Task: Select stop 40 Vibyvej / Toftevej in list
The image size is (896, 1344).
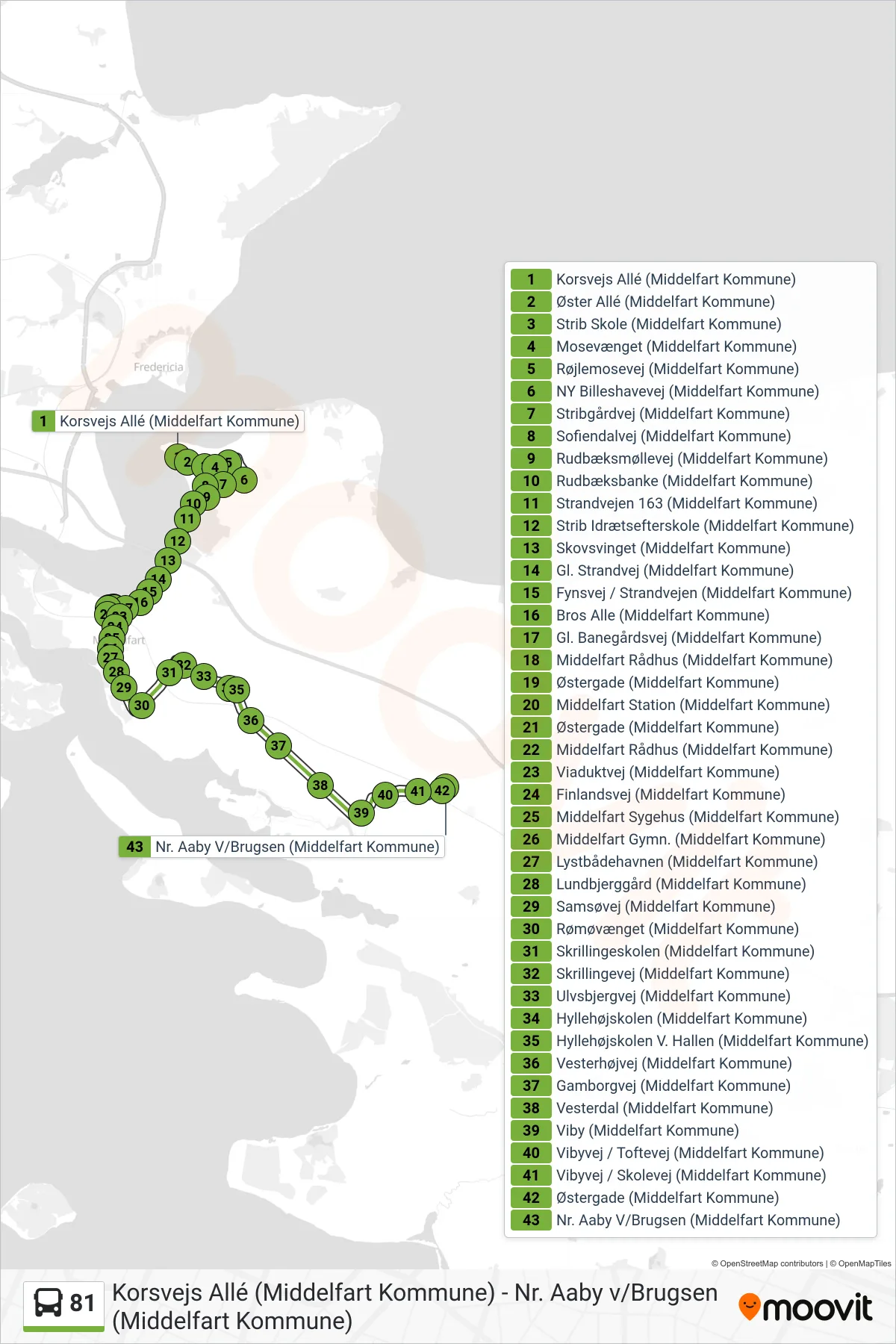Action: click(690, 1153)
